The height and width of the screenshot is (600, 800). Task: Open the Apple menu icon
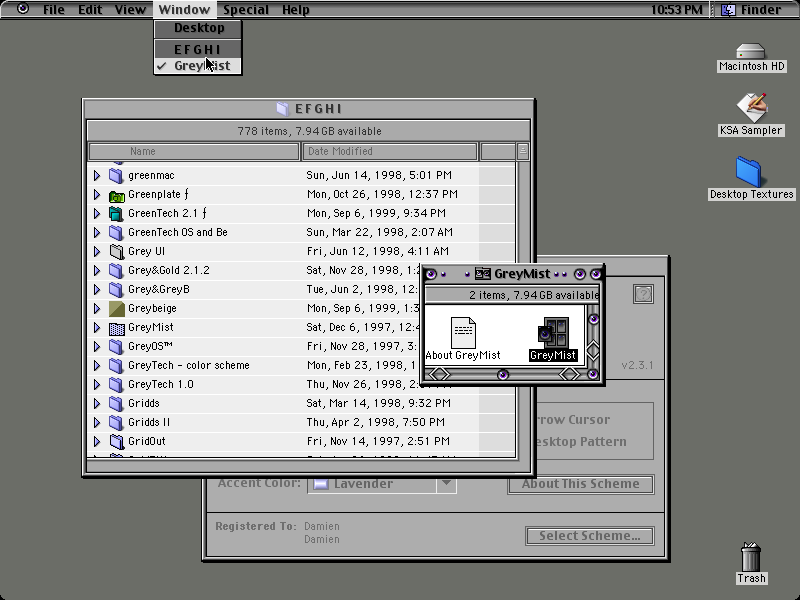point(23,9)
